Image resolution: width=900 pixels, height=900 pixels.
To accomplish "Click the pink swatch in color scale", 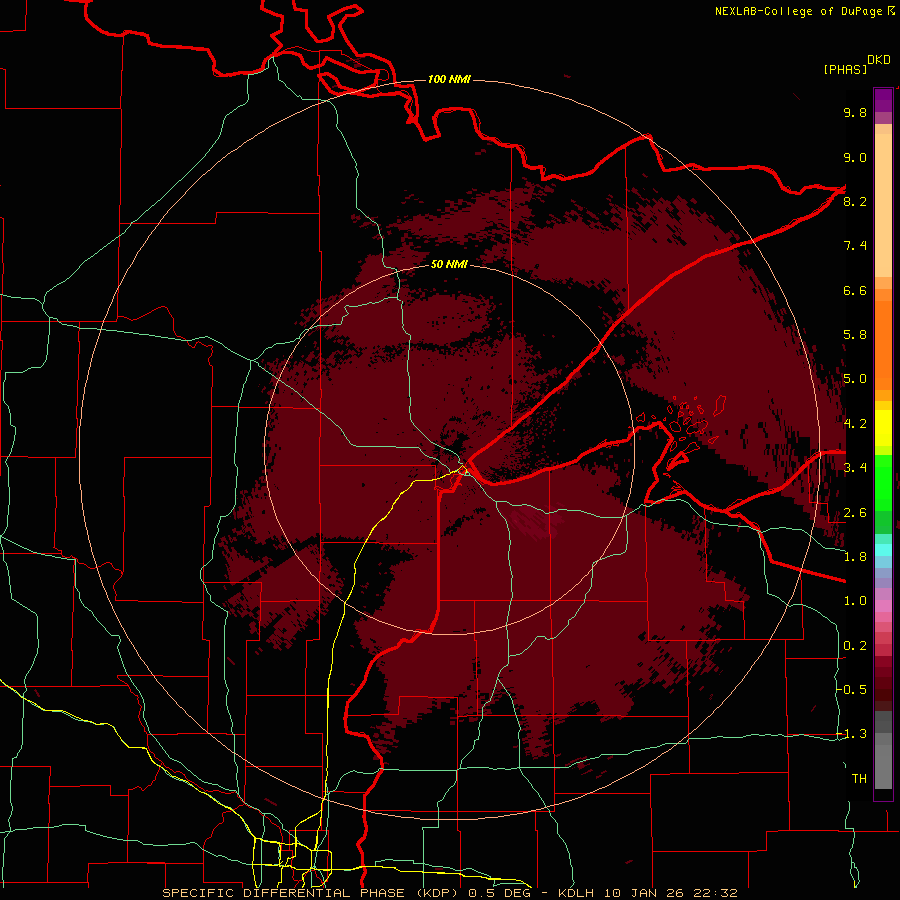I will pos(883,606).
